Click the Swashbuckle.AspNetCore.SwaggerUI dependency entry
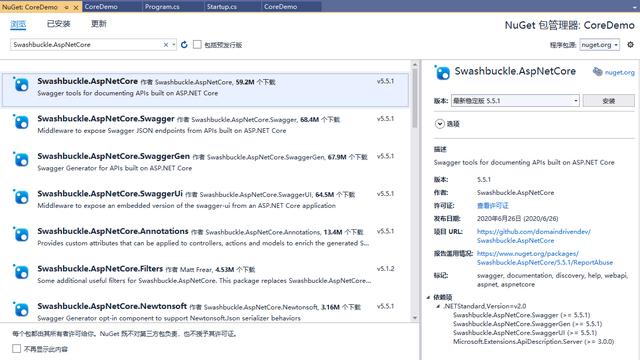640x360 pixels. pyautogui.click(x=524, y=333)
